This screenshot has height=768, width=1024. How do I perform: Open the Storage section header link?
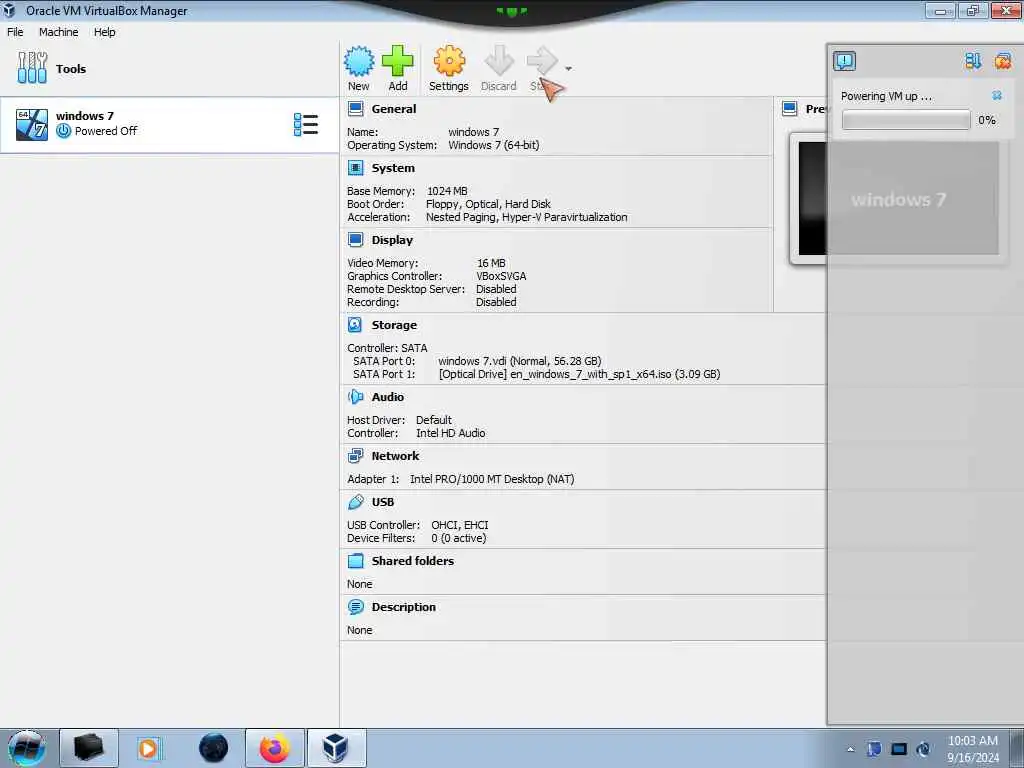394,325
